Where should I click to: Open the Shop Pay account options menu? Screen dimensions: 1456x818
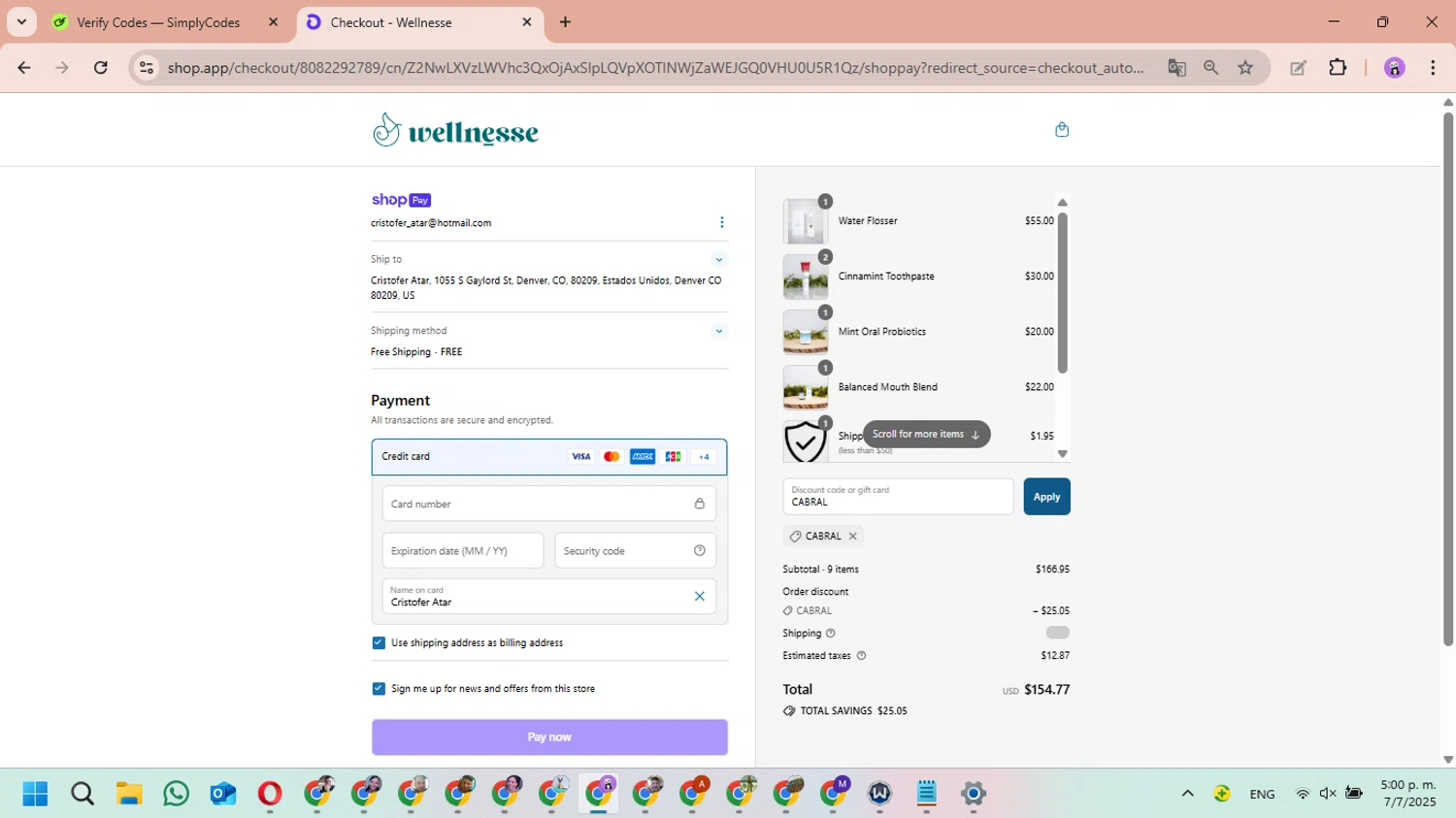(721, 222)
